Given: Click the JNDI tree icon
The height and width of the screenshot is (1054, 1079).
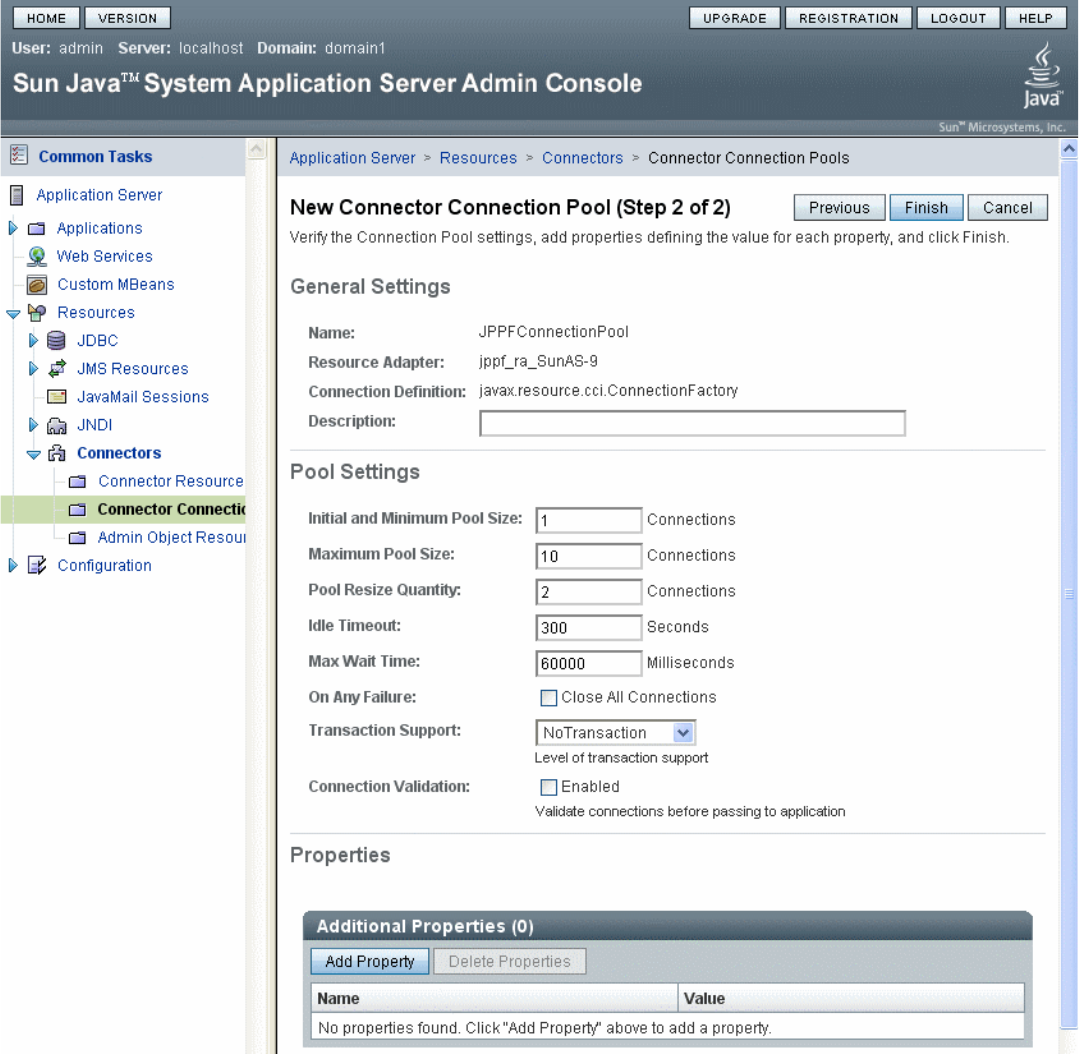Looking at the screenshot, I should (x=56, y=425).
